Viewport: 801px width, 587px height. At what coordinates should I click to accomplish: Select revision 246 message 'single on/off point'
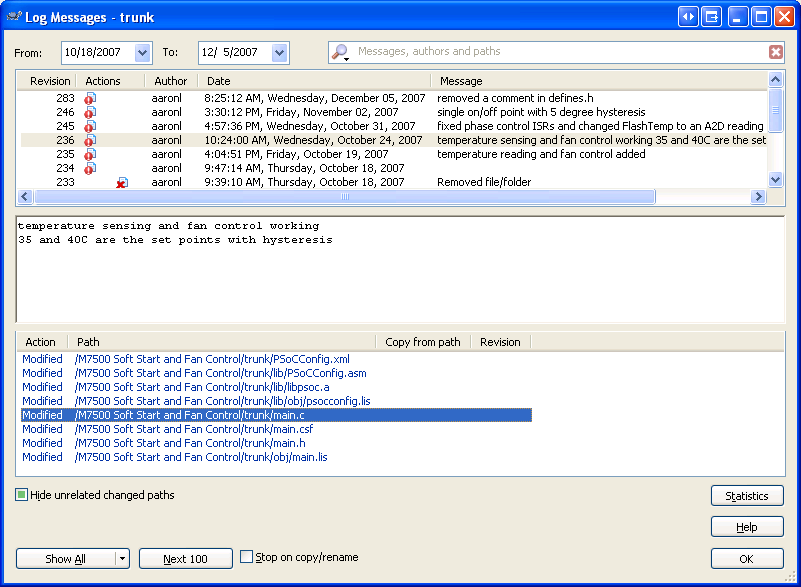coord(541,112)
